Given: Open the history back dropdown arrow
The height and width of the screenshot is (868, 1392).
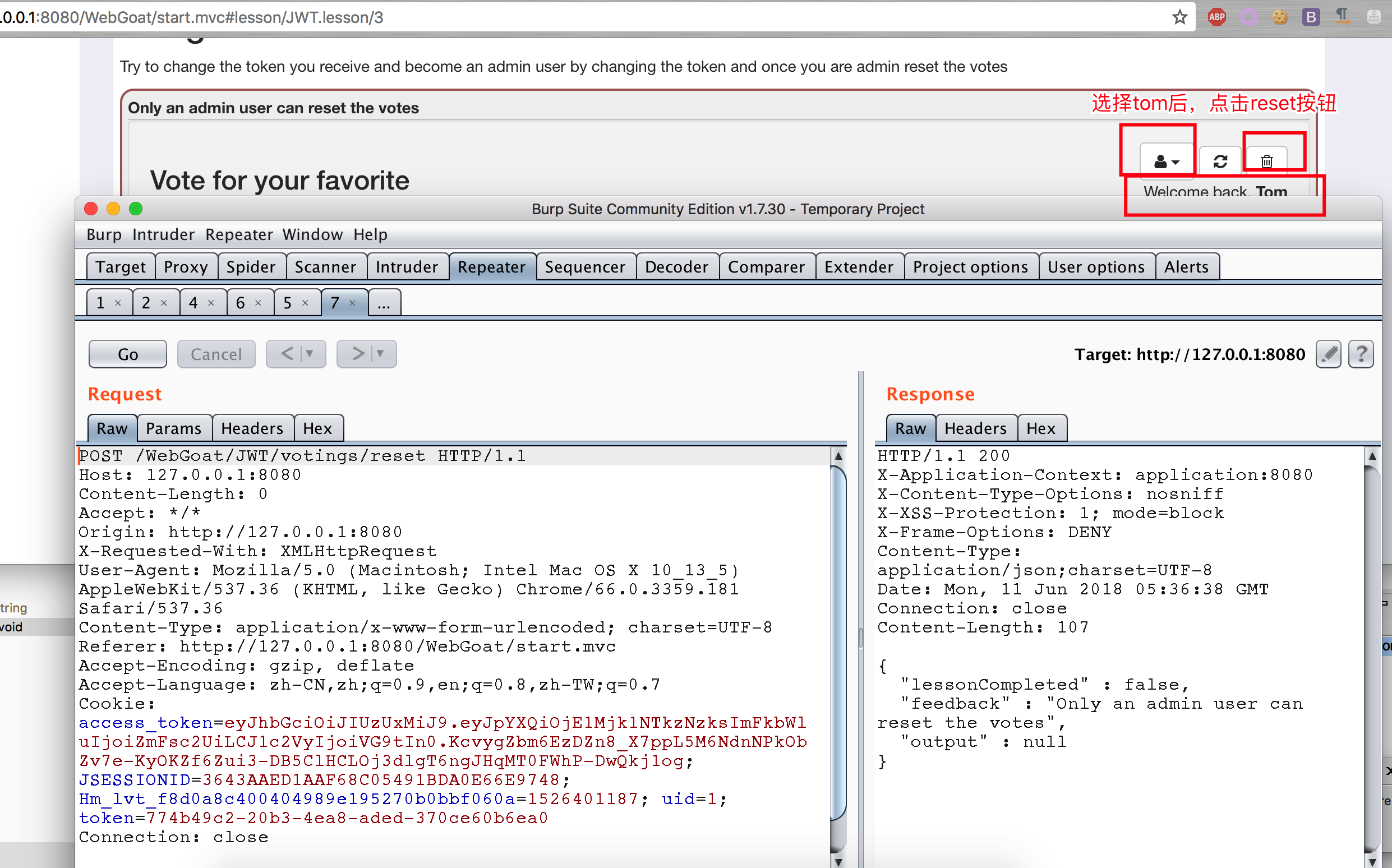Looking at the screenshot, I should pyautogui.click(x=310, y=353).
